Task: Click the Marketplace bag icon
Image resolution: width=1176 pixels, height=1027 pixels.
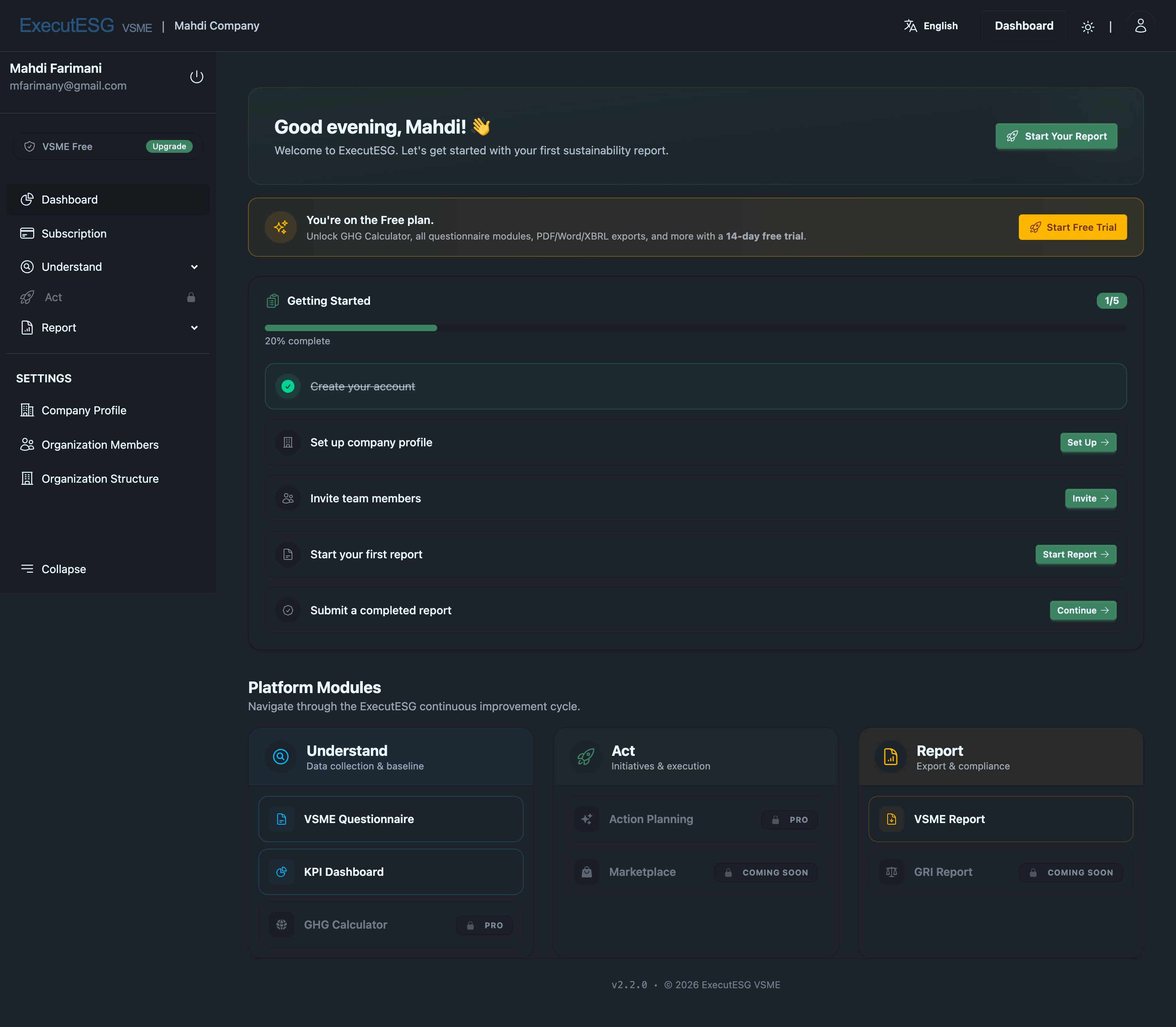Action: 586,872
